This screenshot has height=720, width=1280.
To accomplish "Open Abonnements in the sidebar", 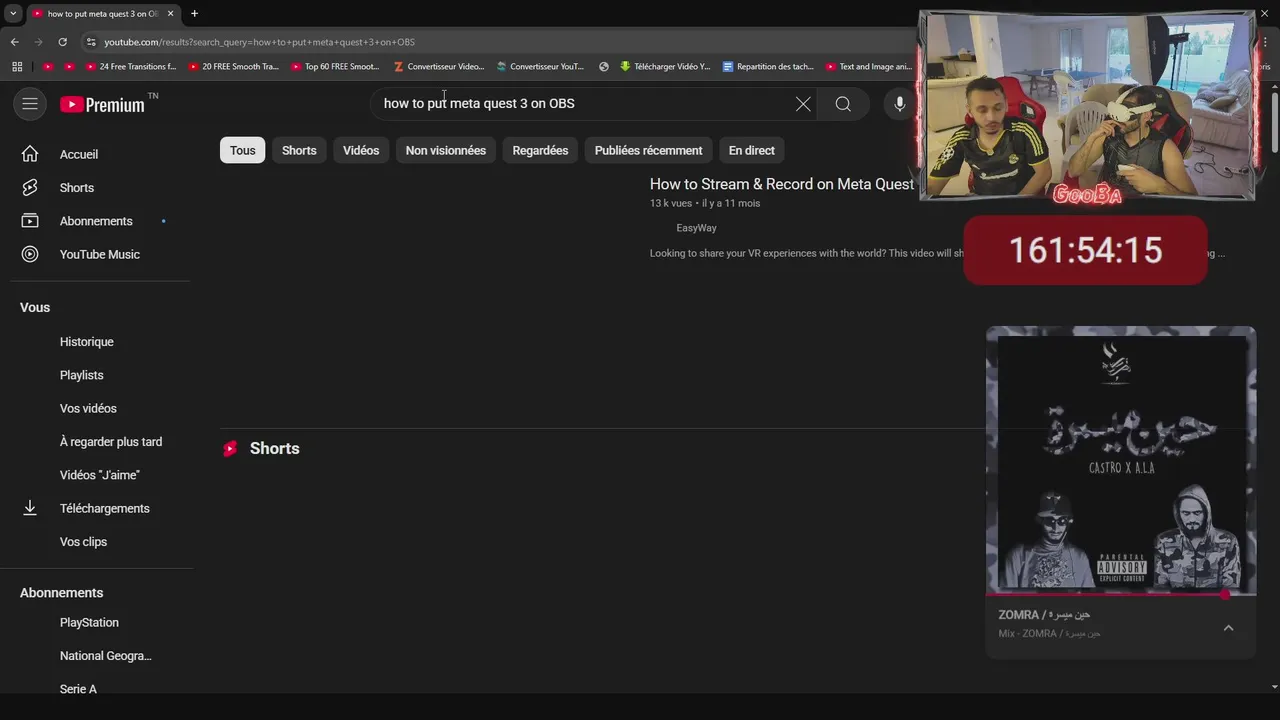I will click(96, 221).
